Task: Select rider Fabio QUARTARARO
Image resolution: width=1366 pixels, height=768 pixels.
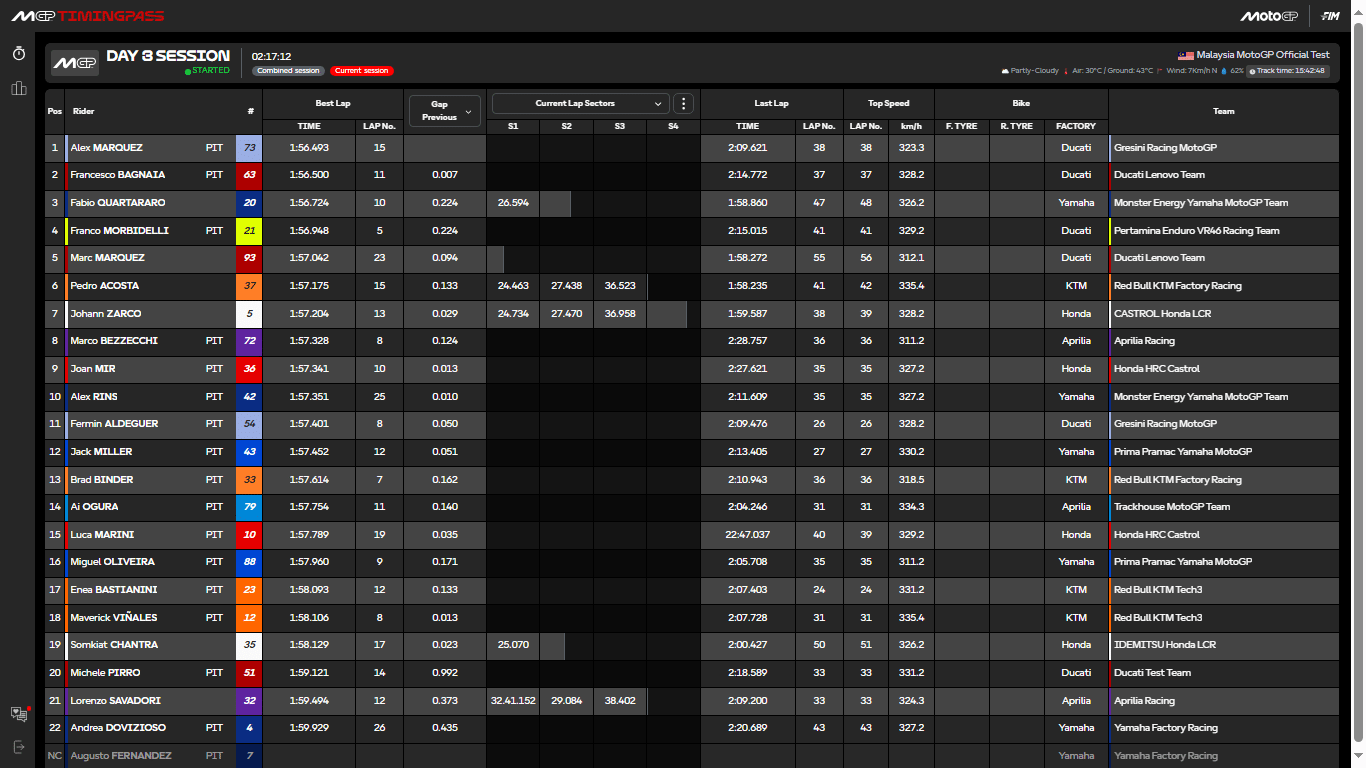Action: (x=118, y=203)
